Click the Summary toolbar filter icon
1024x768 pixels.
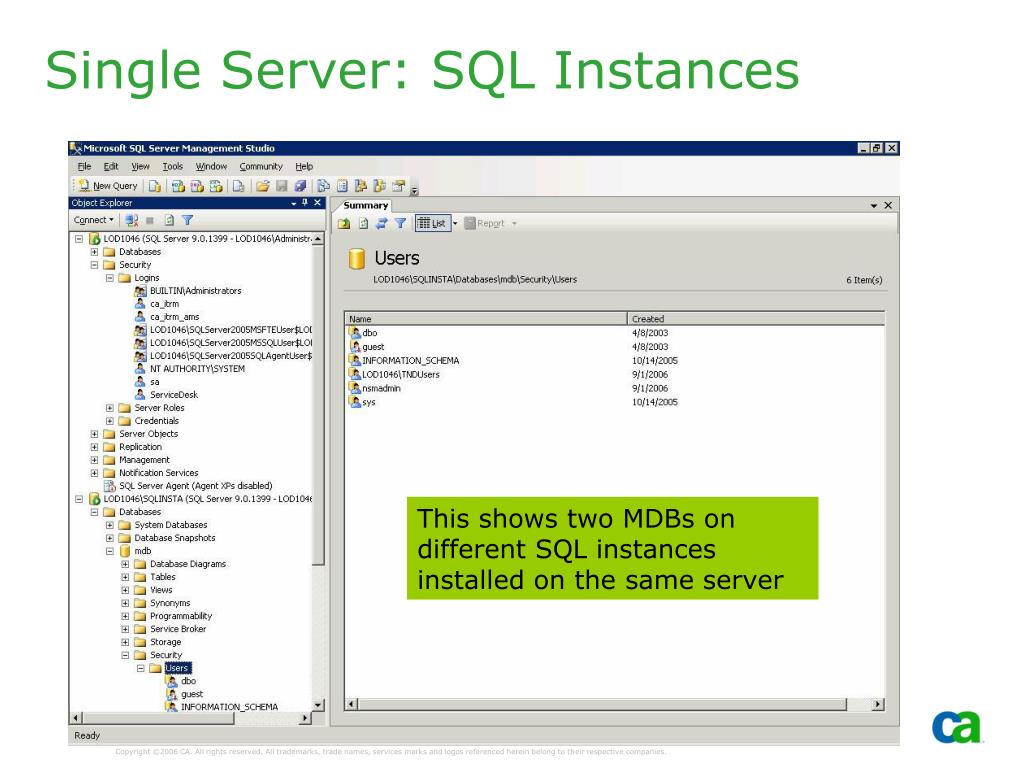[x=400, y=223]
